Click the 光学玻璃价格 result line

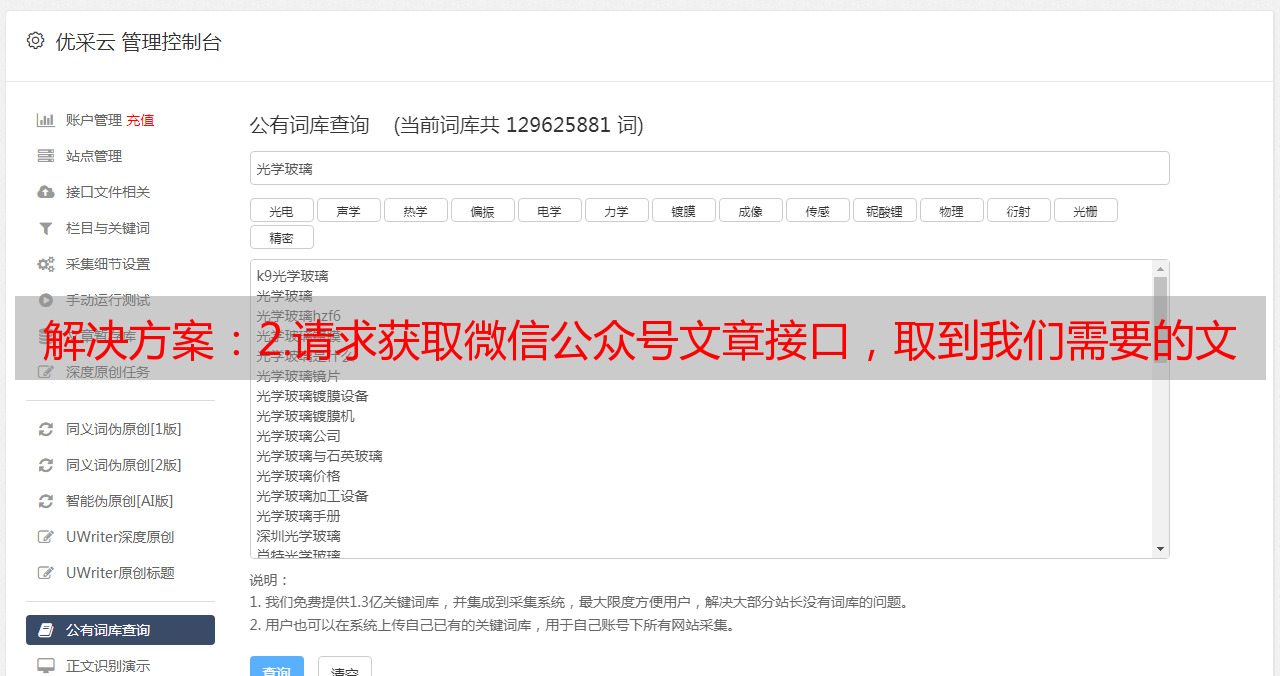(x=298, y=476)
